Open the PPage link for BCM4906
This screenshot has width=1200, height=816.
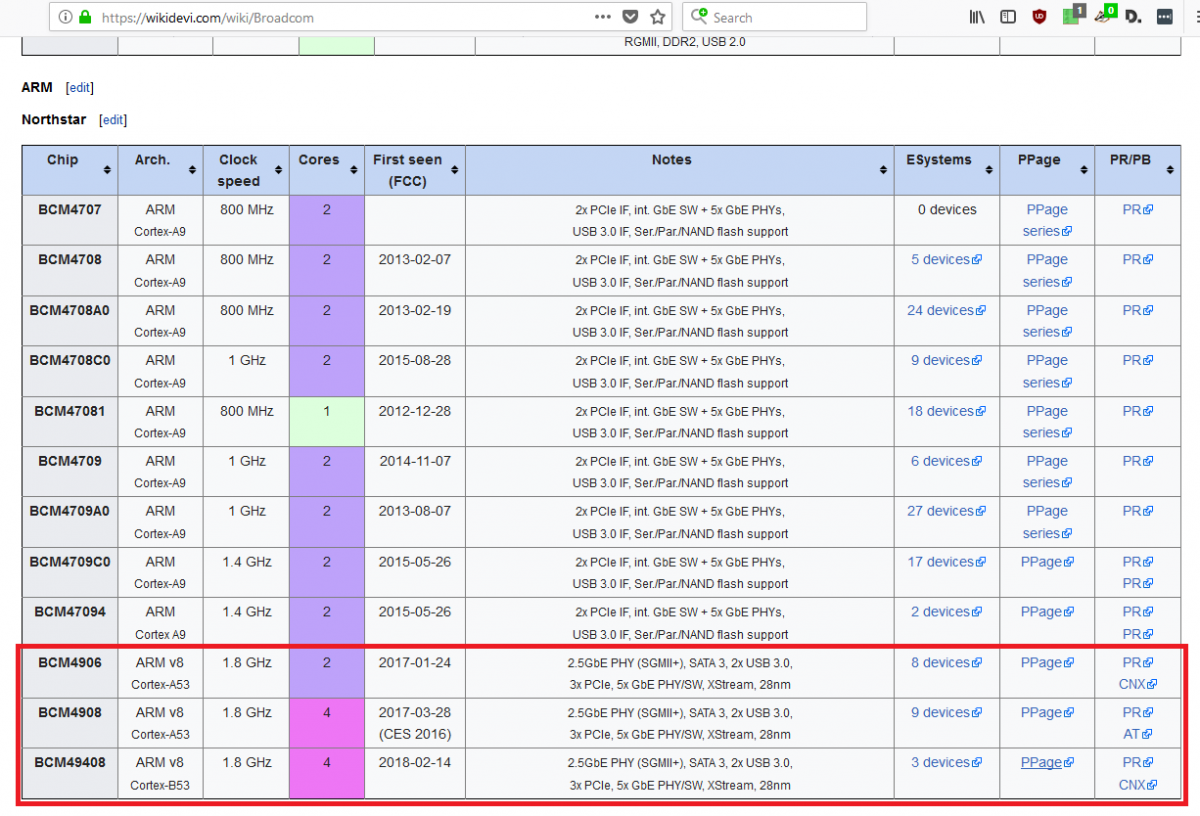1047,662
